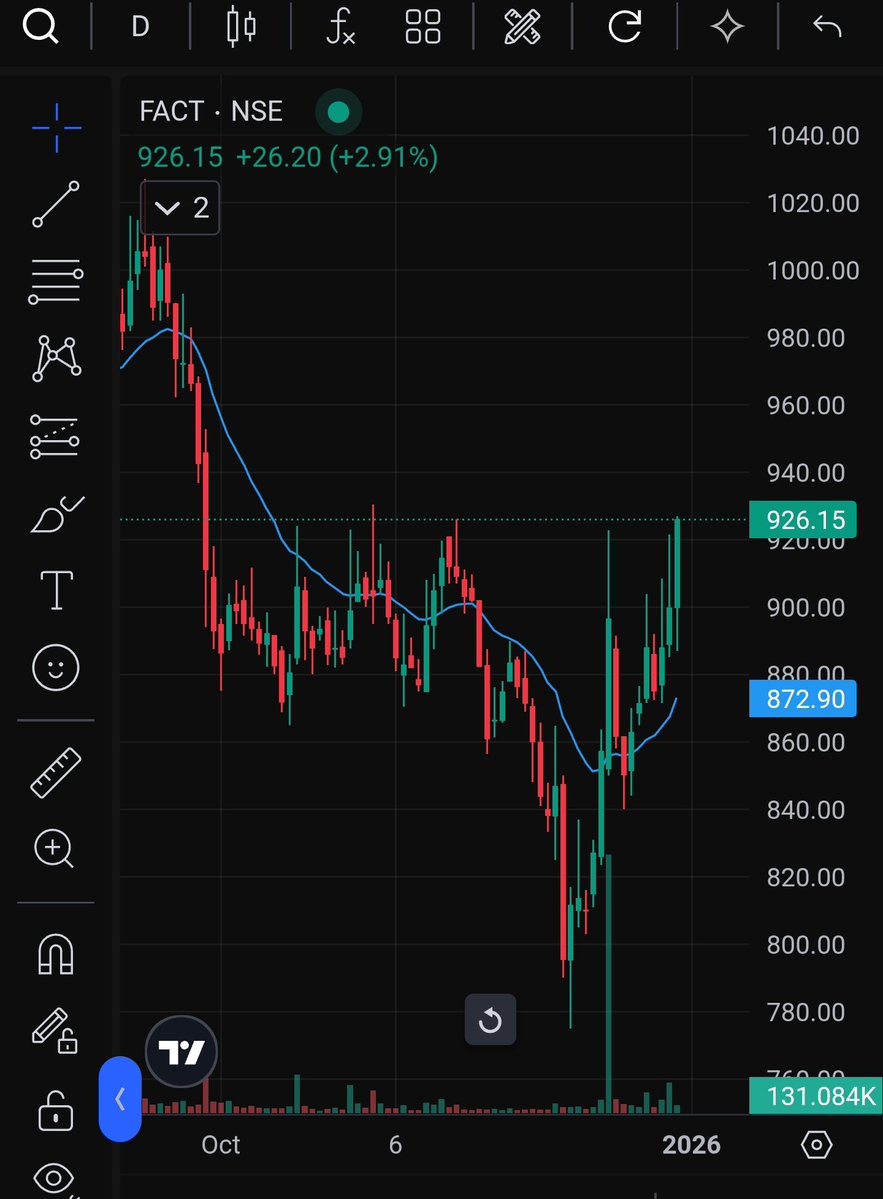Screen dimensions: 883x1199
Task: Select the ruler measure tool
Action: 56,773
